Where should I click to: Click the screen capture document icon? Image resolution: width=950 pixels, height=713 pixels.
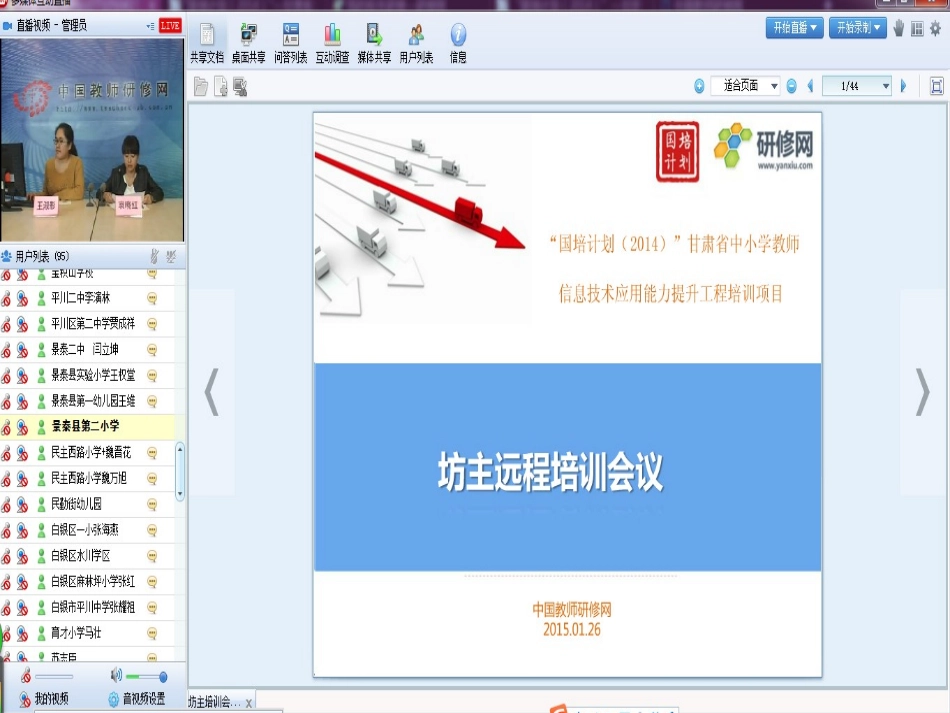click(241, 87)
